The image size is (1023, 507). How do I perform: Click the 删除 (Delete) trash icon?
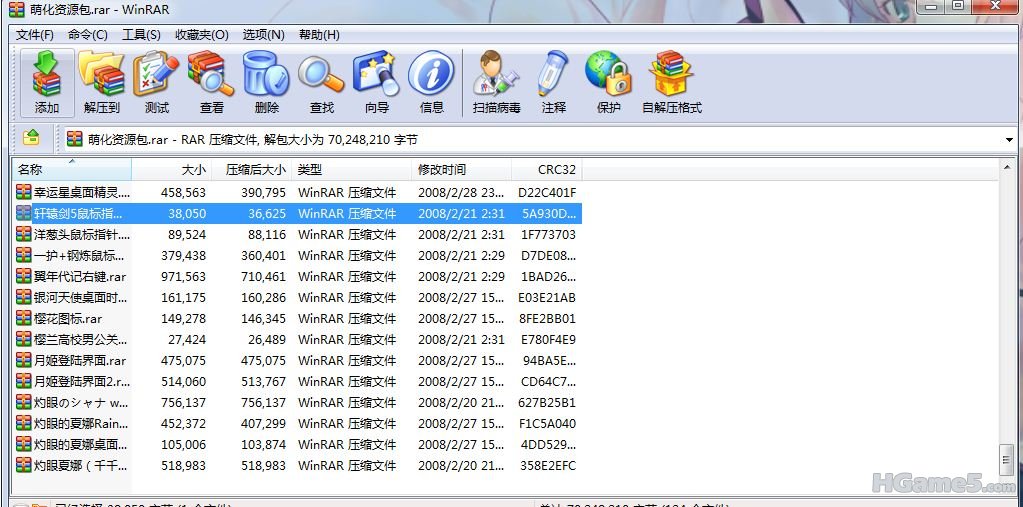tap(266, 82)
